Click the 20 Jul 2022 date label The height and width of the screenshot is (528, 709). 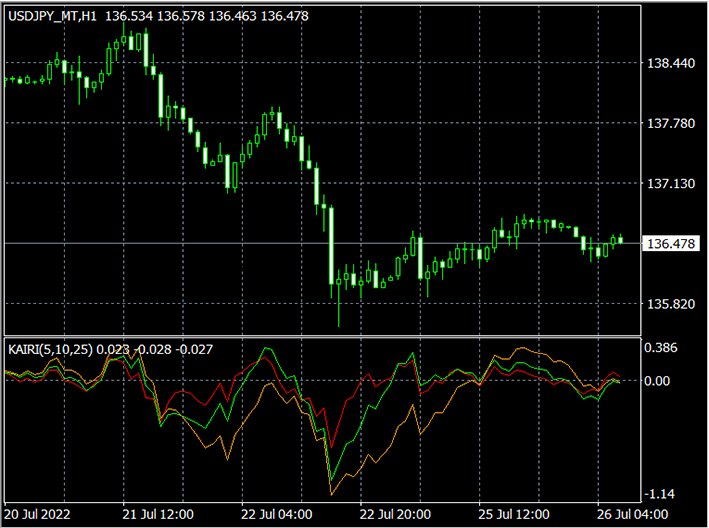tap(37, 514)
